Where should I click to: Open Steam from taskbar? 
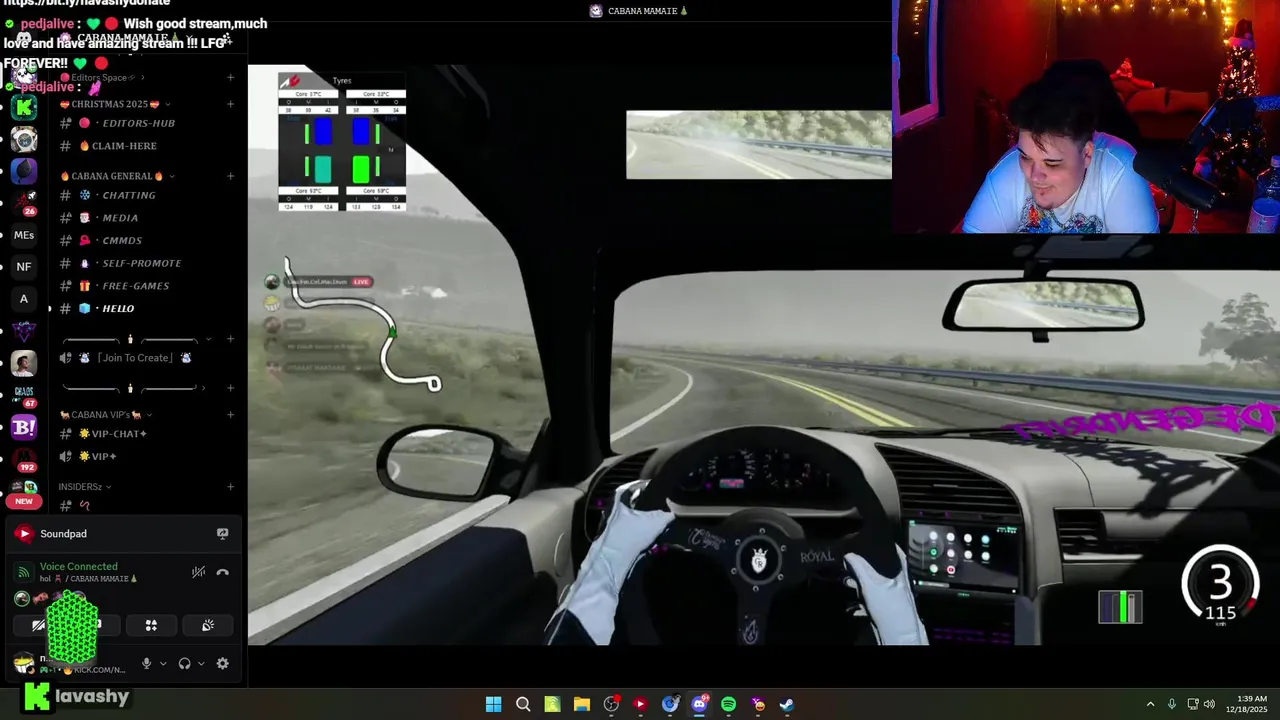click(787, 704)
